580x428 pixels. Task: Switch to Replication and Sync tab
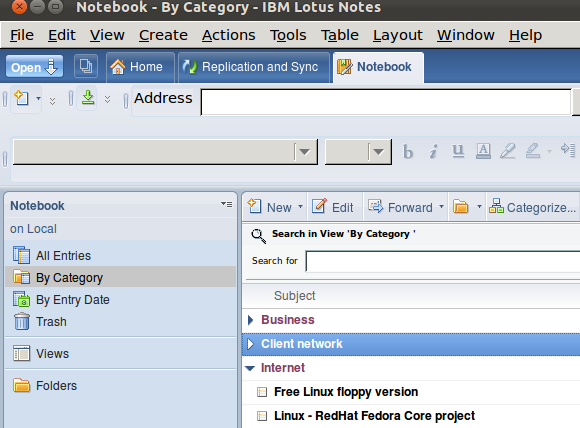tap(254, 67)
